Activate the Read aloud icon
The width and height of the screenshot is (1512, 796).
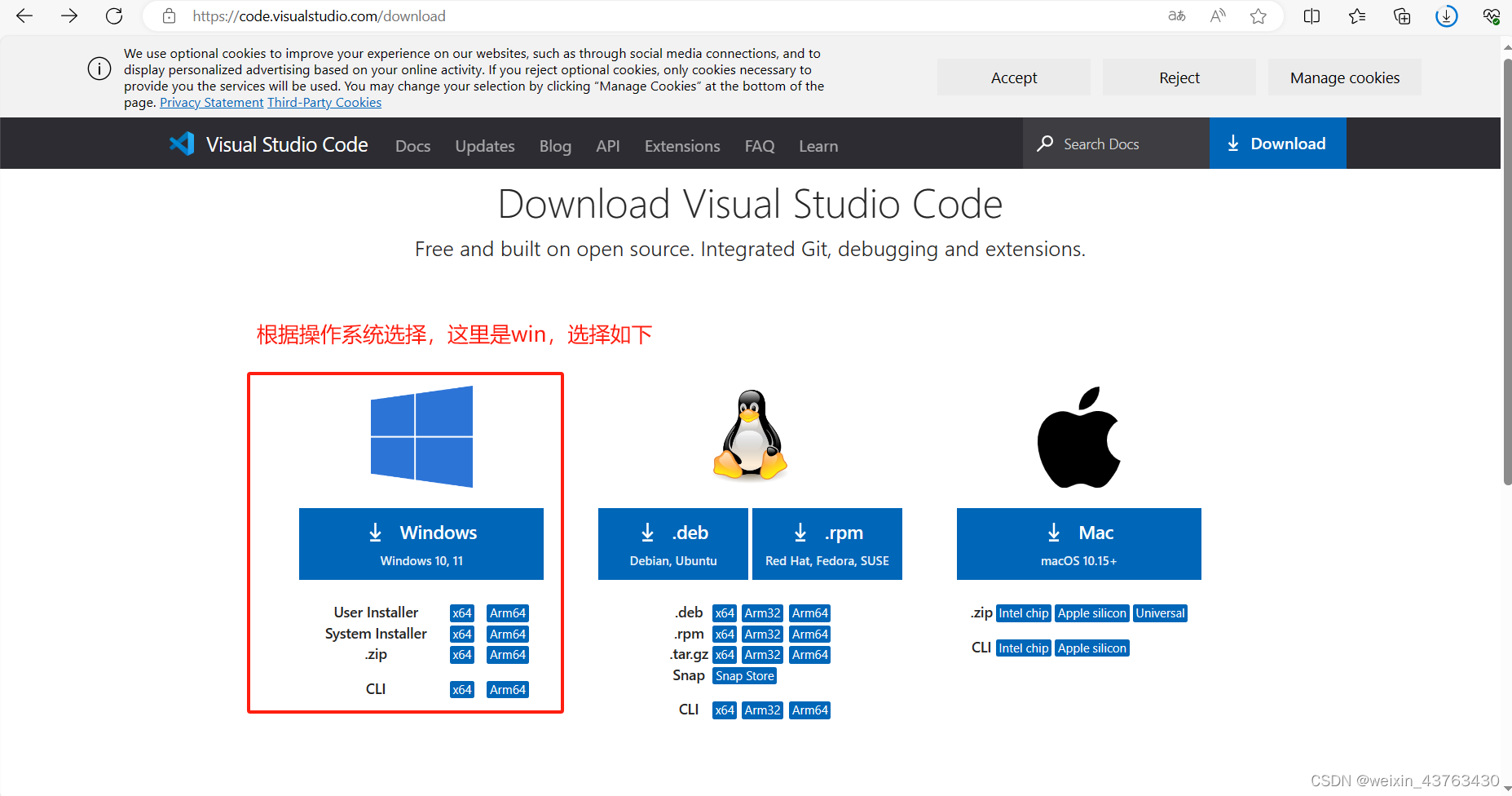point(1218,15)
